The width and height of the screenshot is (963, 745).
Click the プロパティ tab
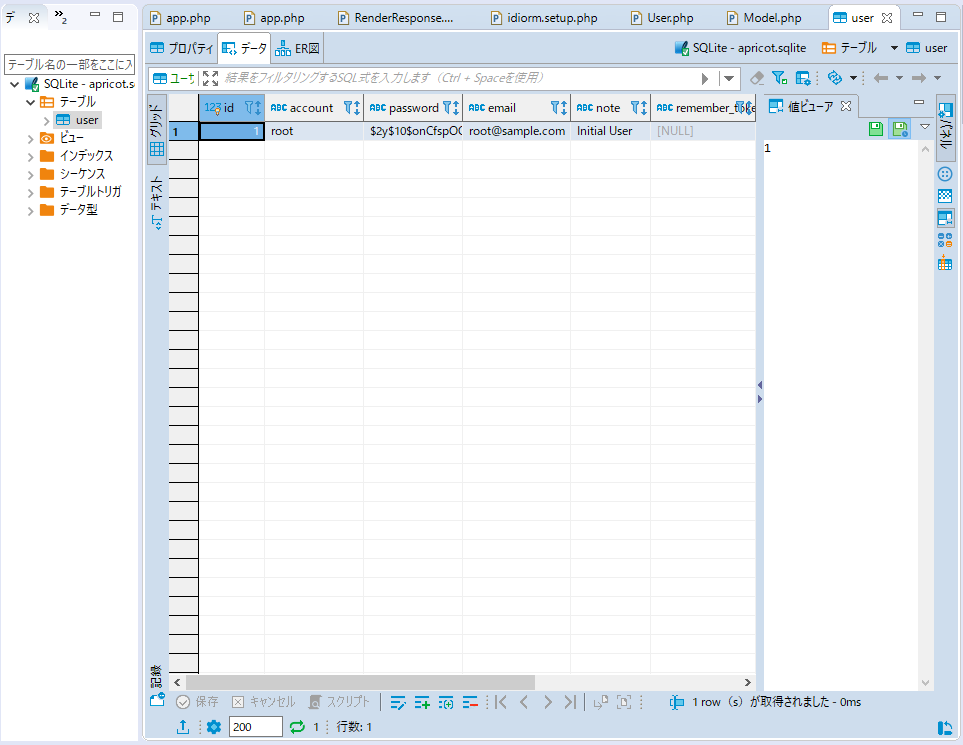tap(181, 48)
